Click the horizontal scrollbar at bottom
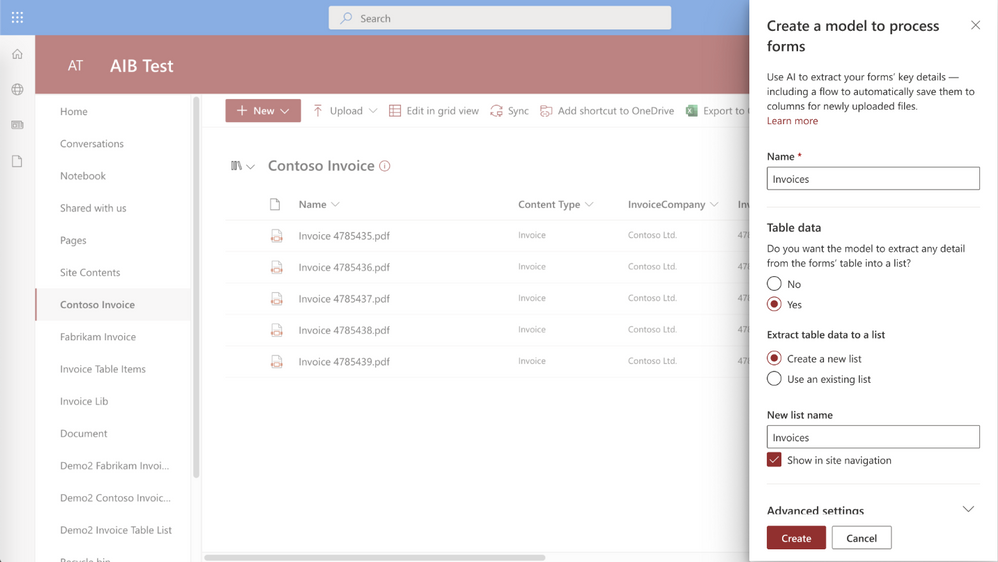This screenshot has width=998, height=562. (375, 557)
